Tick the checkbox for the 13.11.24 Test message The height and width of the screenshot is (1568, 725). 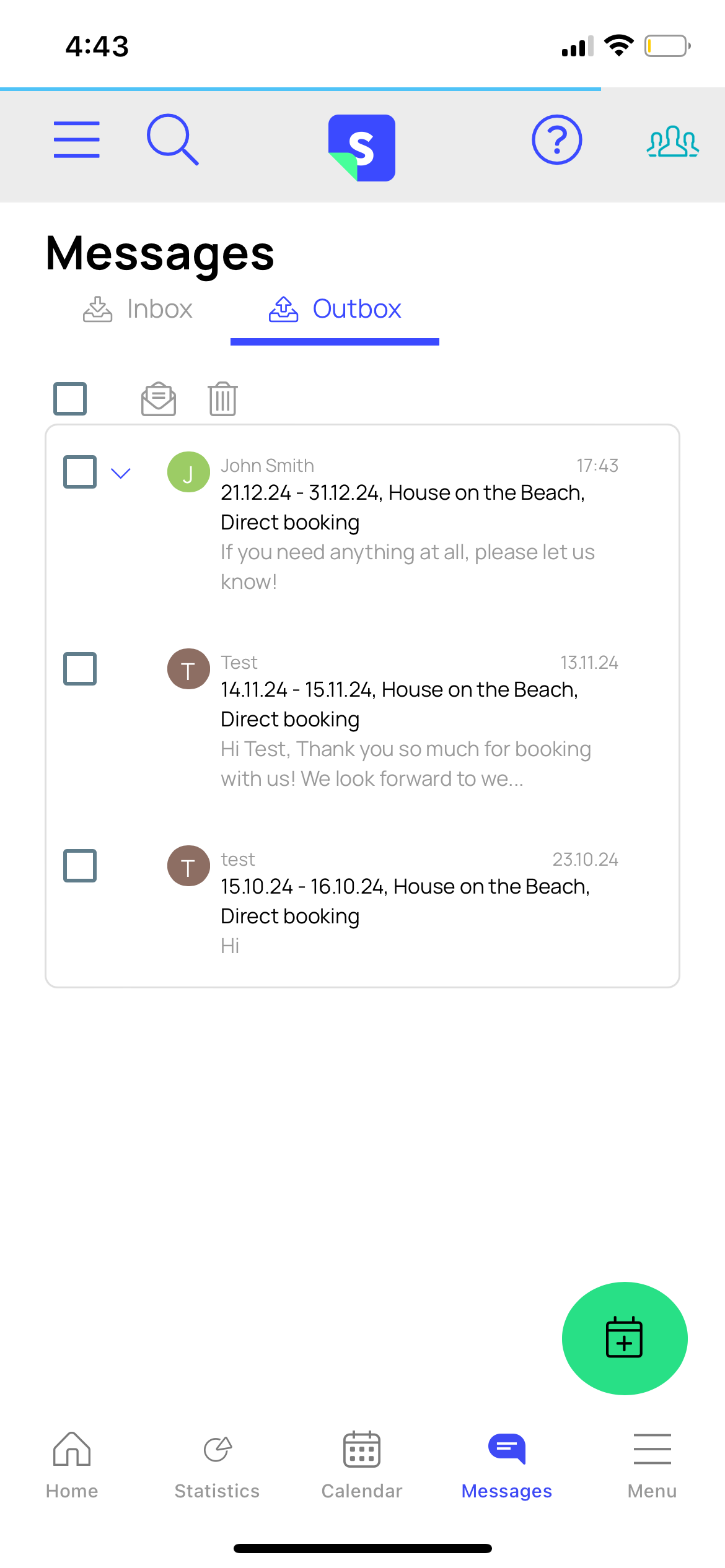coord(80,669)
